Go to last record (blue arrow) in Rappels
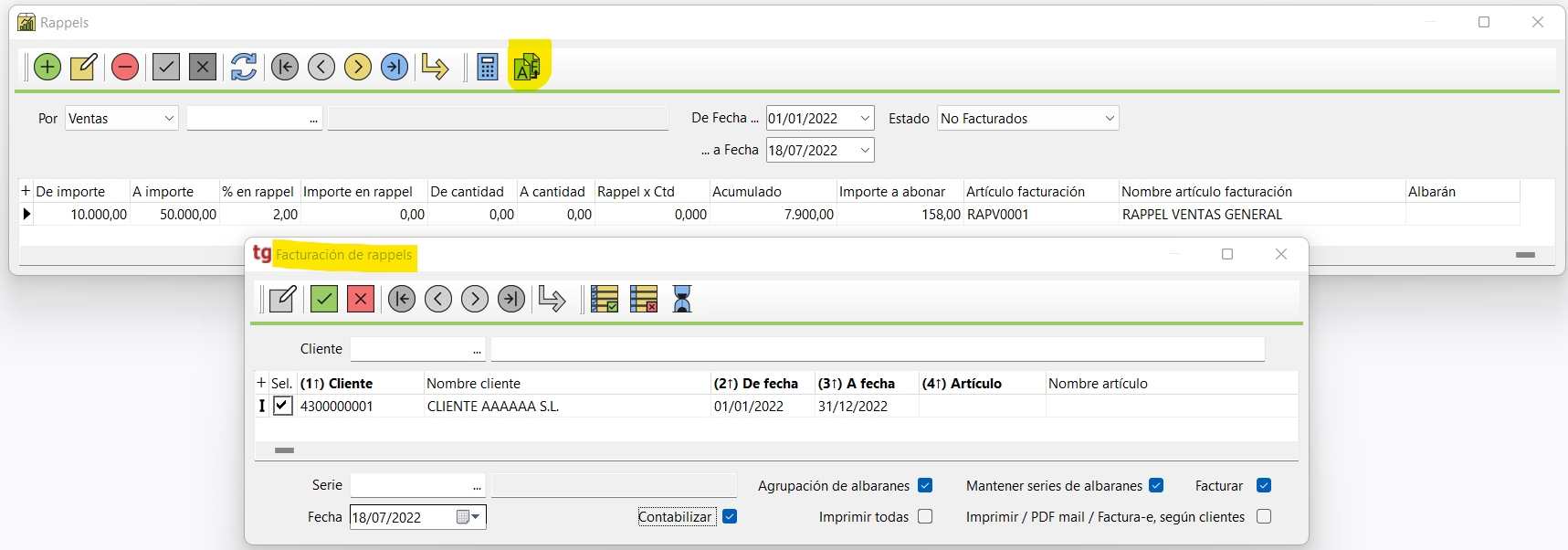This screenshot has height=550, width=1568. tap(395, 67)
